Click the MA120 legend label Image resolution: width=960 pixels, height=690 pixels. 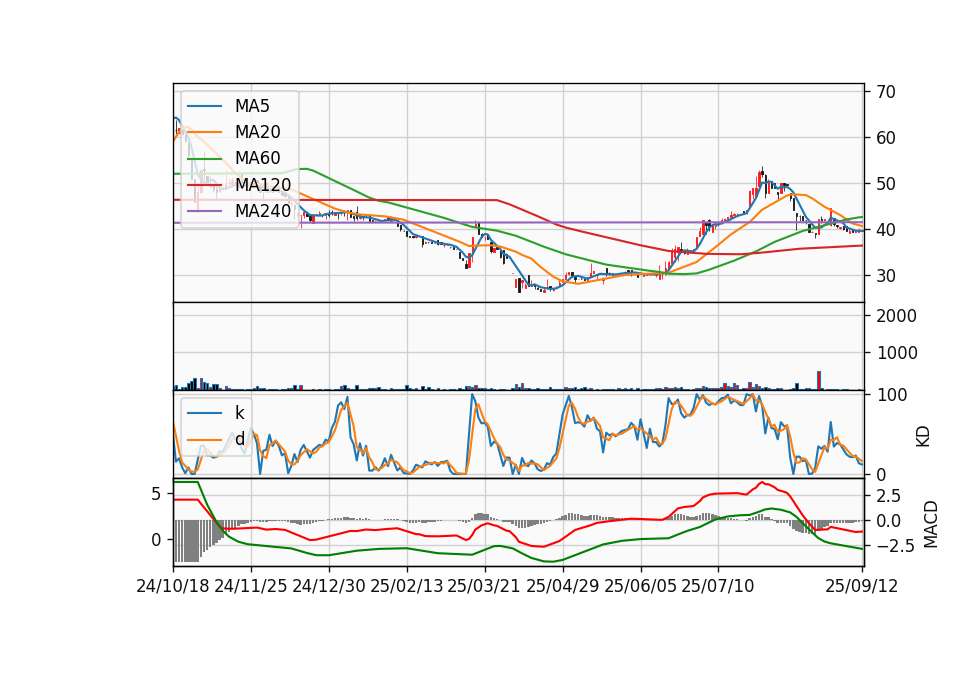coord(263,184)
